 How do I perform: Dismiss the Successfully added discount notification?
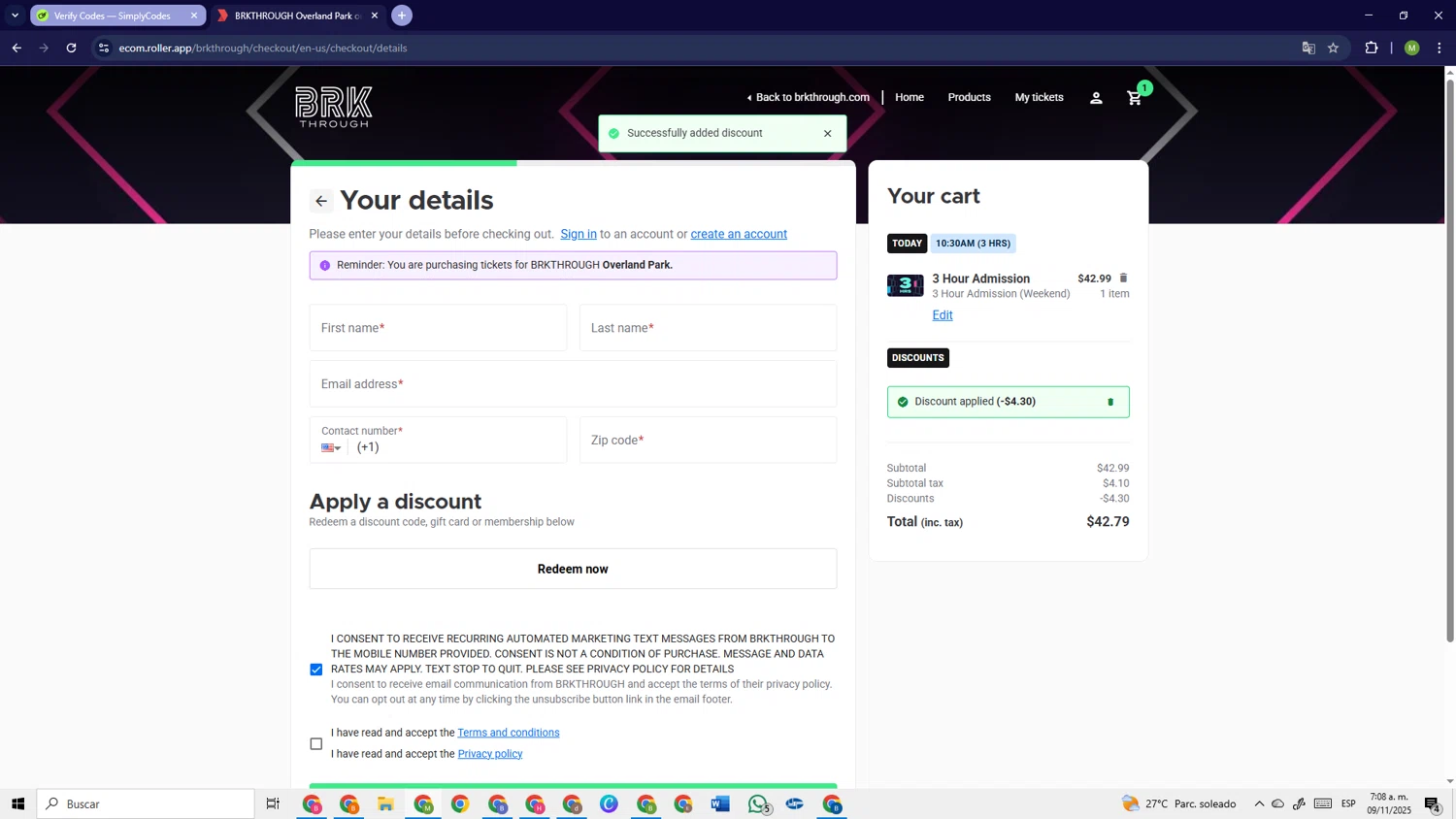coord(827,134)
